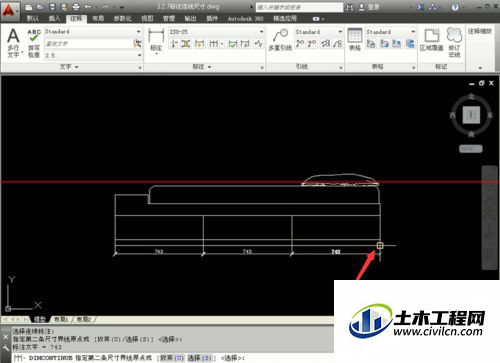Click the fourth small leader icon
500x363 pixels.
338,44
